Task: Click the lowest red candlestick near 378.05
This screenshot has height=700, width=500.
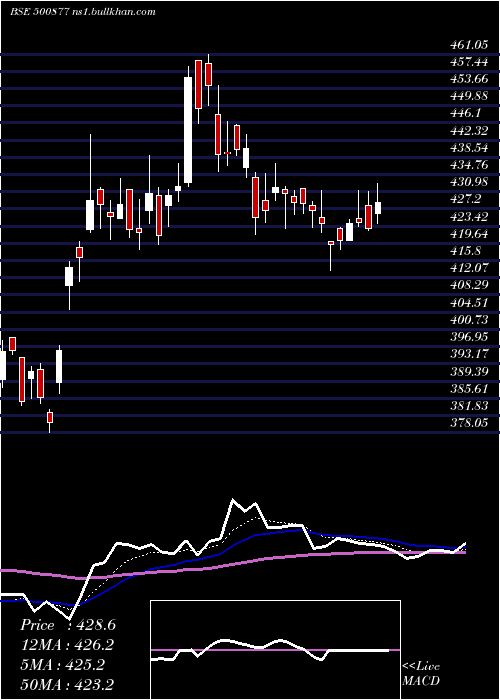Action: (x=50, y=417)
